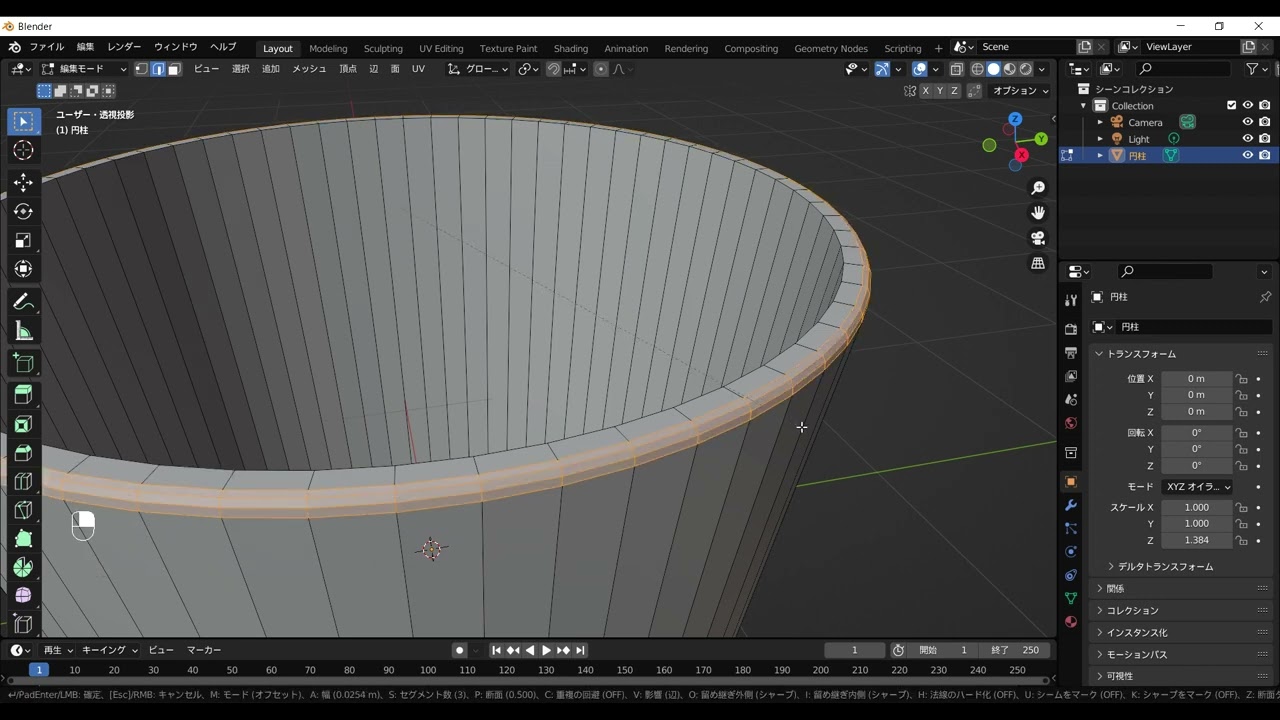Open the Material properties tab
The image size is (1280, 720).
click(x=1071, y=622)
